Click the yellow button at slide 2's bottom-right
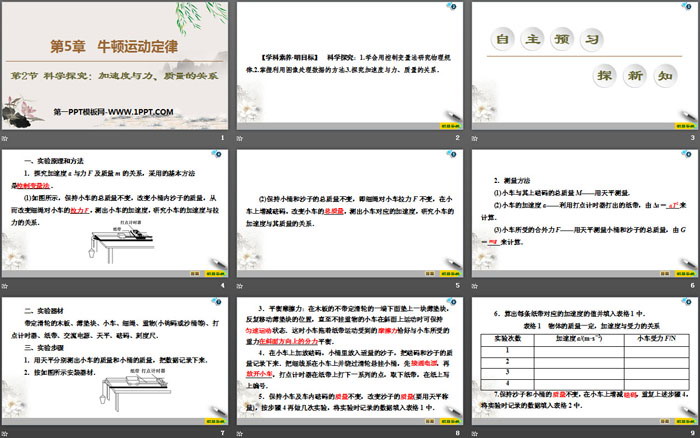The width and height of the screenshot is (700, 438). 444,126
